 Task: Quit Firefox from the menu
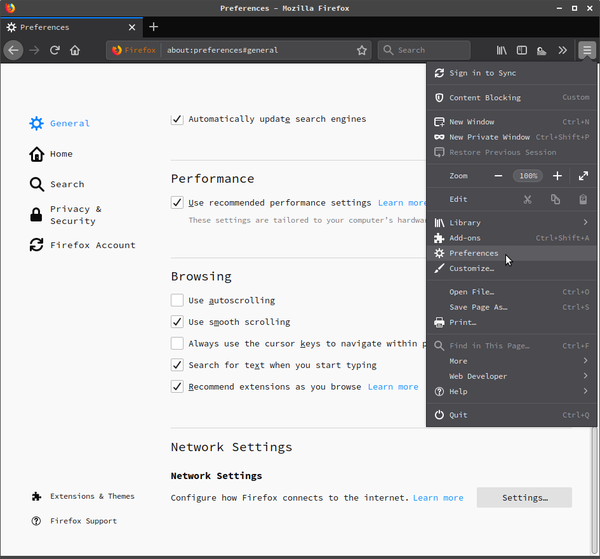tap(512, 415)
